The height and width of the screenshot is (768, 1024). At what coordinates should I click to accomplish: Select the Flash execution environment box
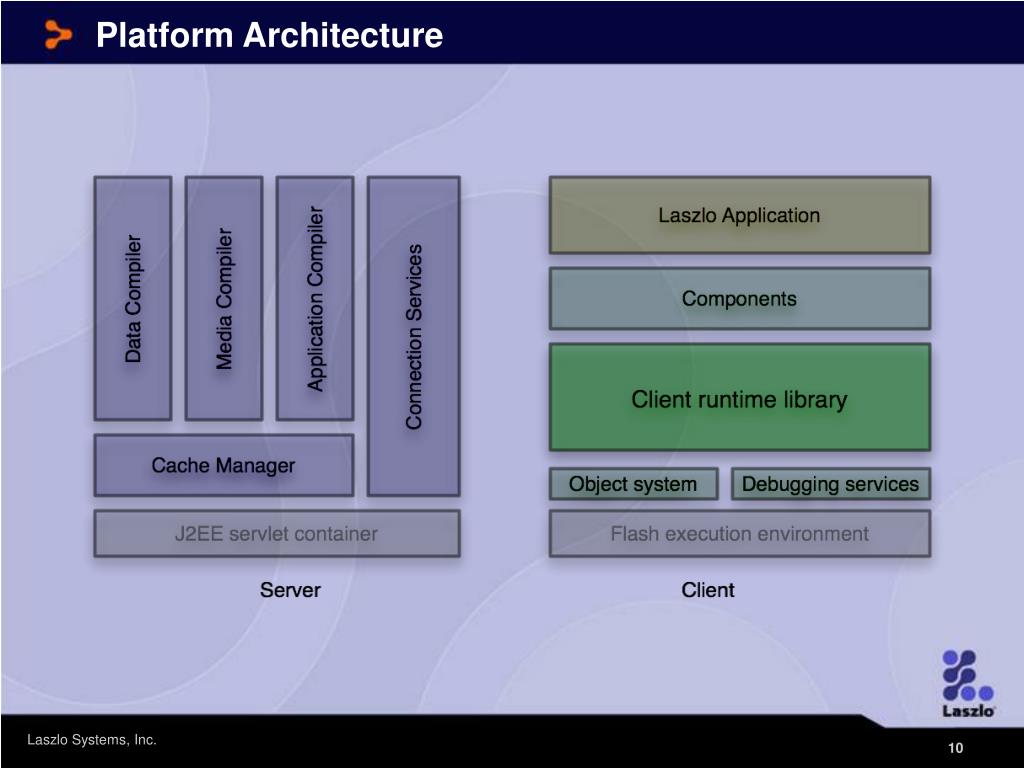740,534
